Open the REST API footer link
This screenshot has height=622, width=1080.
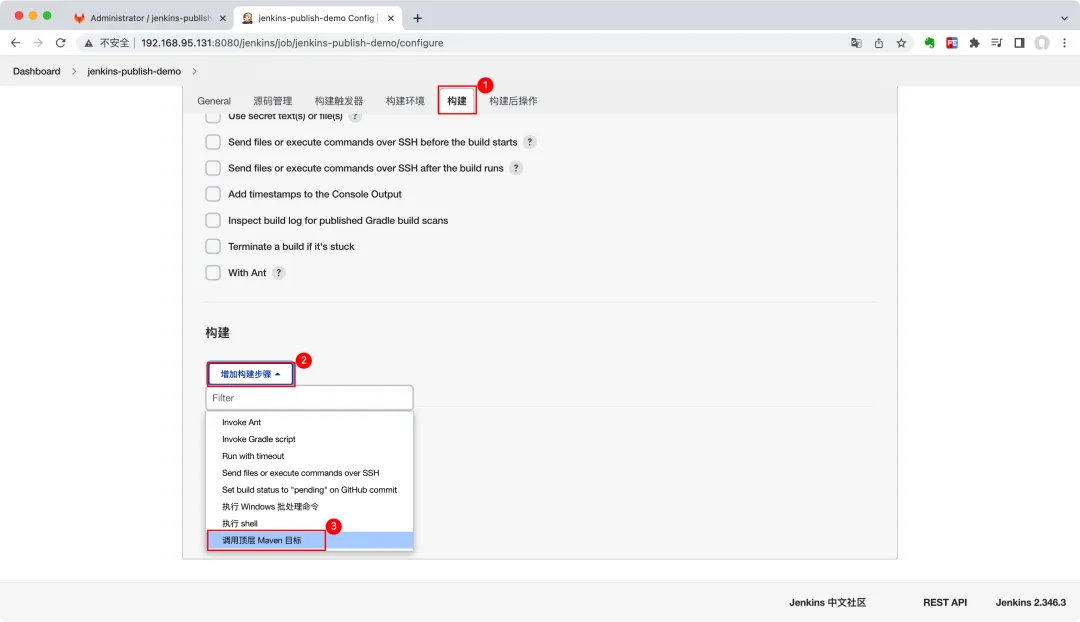[945, 603]
